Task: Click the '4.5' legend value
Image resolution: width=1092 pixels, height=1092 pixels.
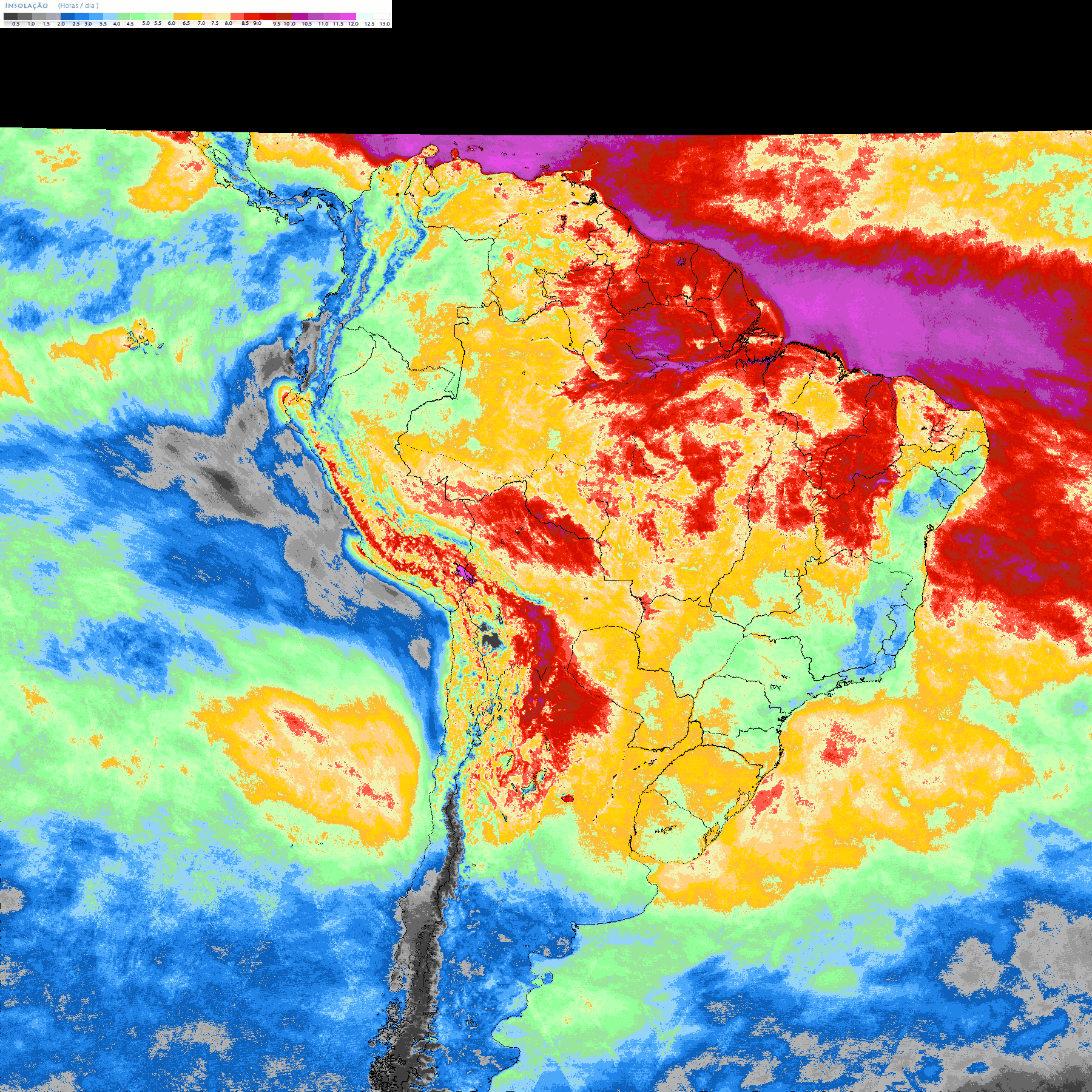Action: tap(130, 24)
